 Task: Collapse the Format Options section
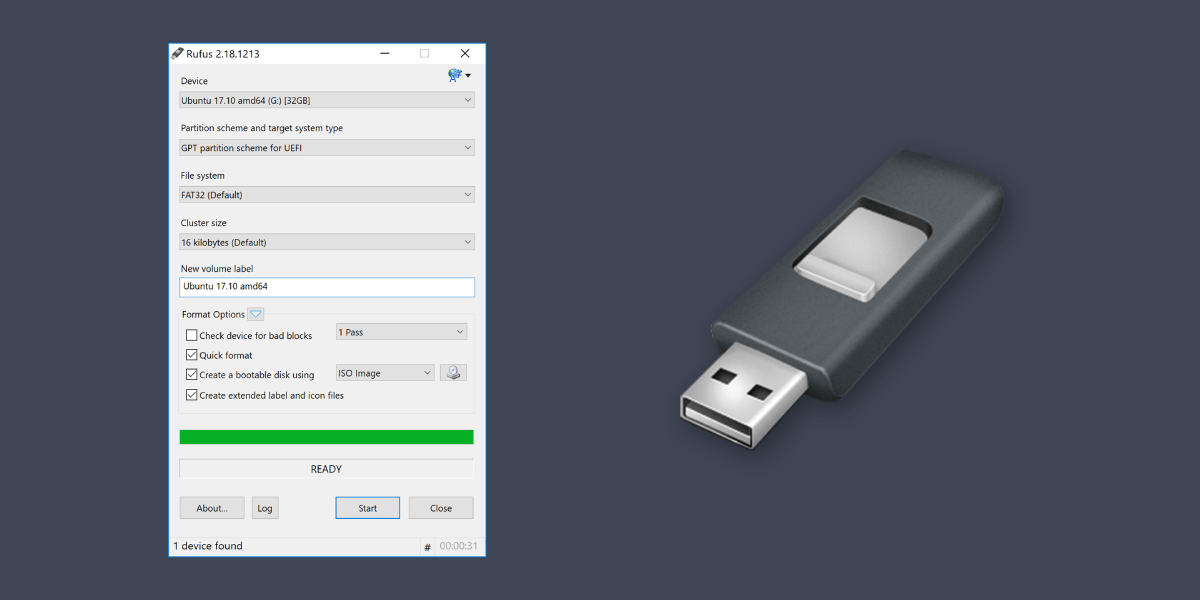click(256, 313)
